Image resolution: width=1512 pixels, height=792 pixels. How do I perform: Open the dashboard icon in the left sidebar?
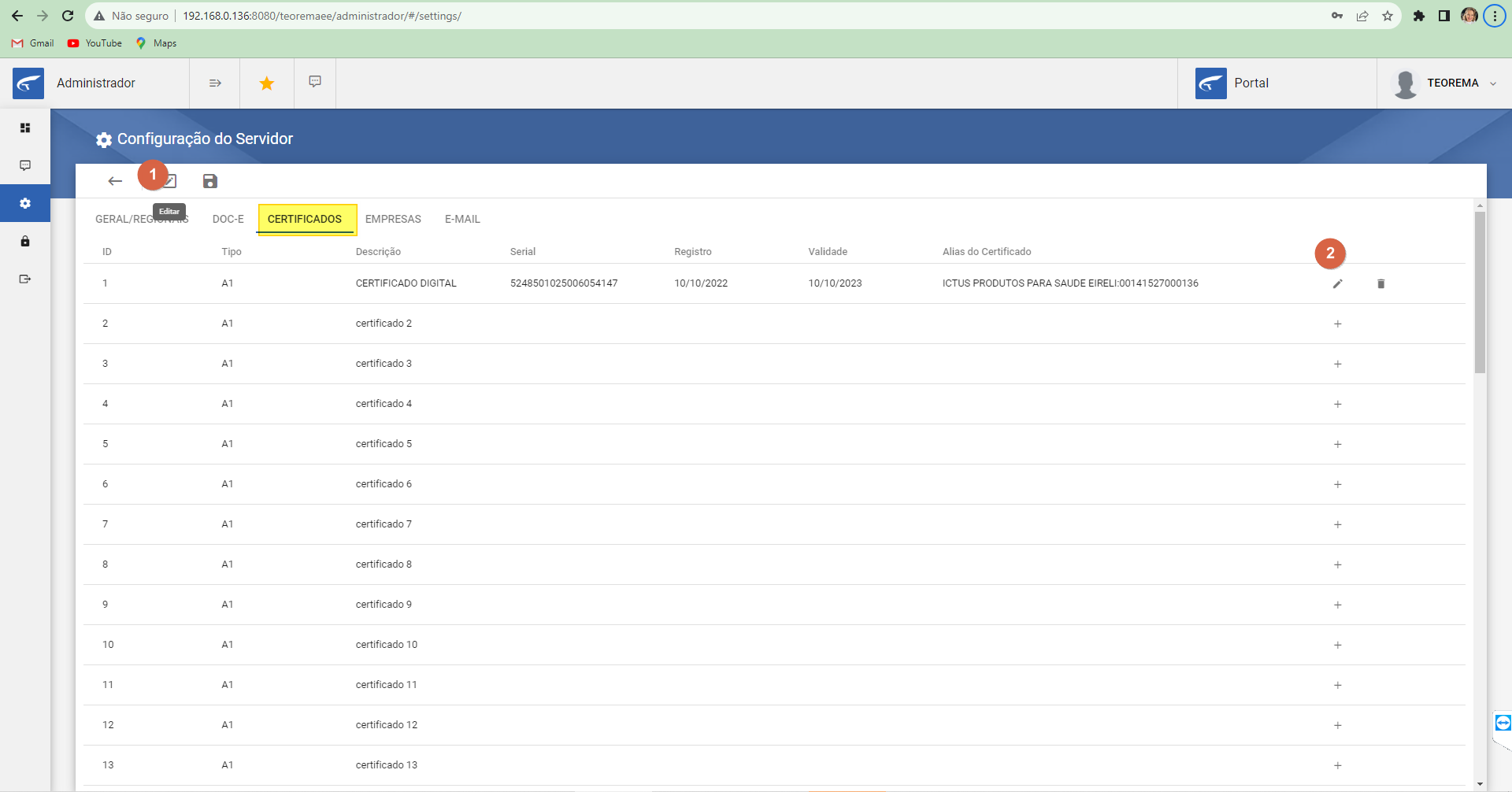[25, 128]
